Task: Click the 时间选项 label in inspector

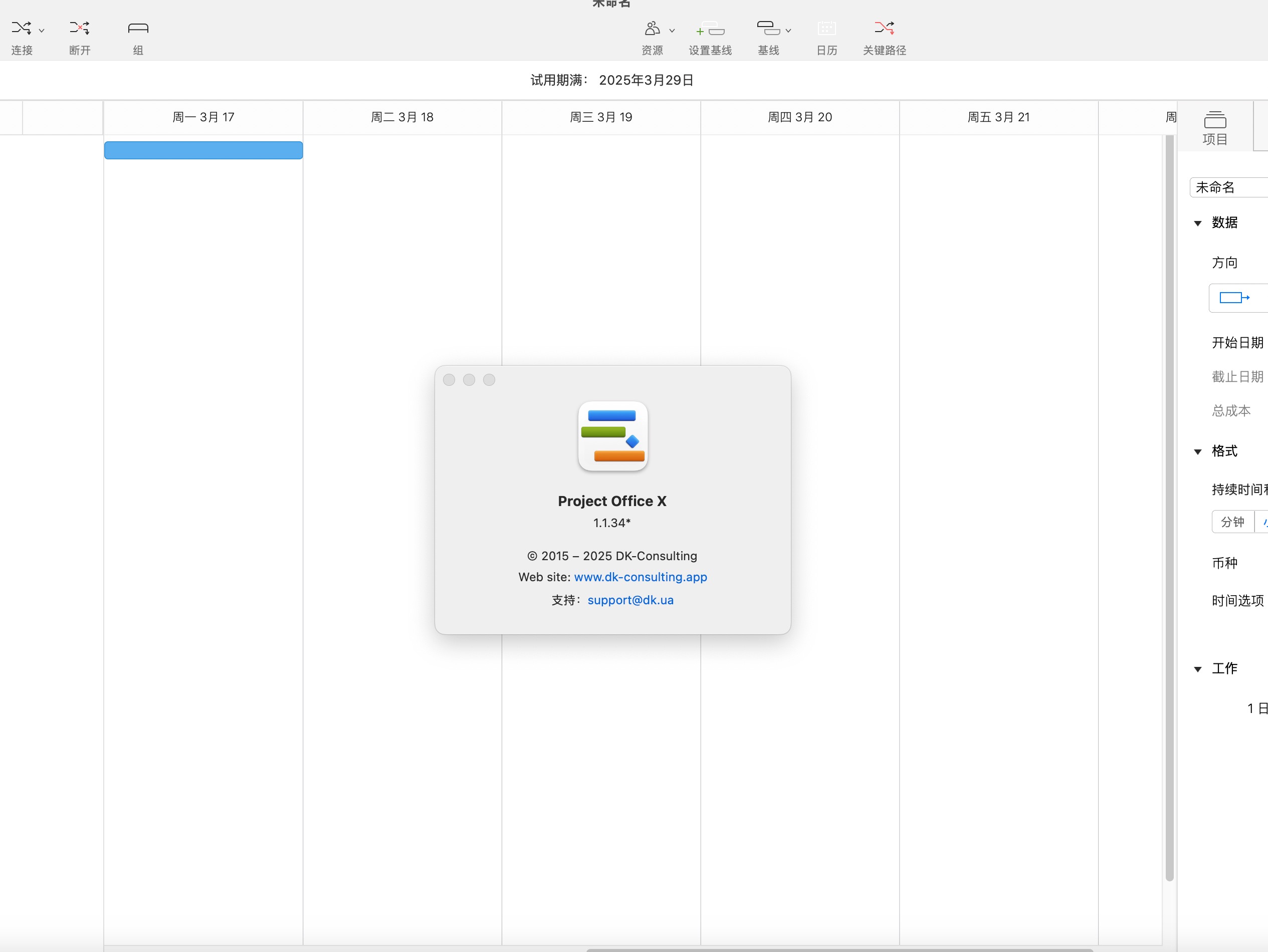Action: click(x=1237, y=601)
